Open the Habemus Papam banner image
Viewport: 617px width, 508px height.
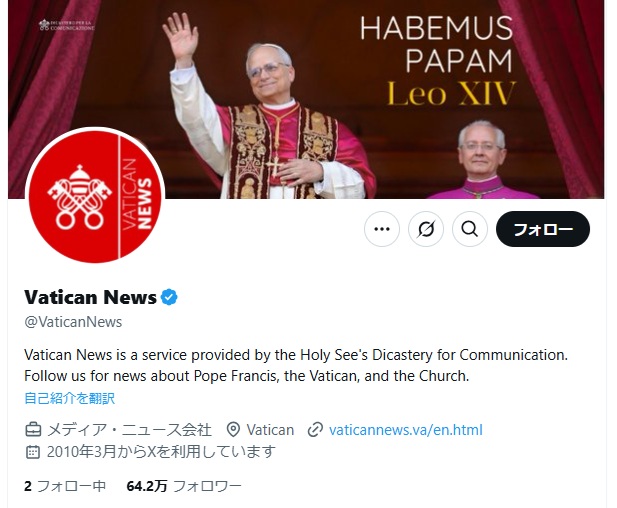(306, 98)
